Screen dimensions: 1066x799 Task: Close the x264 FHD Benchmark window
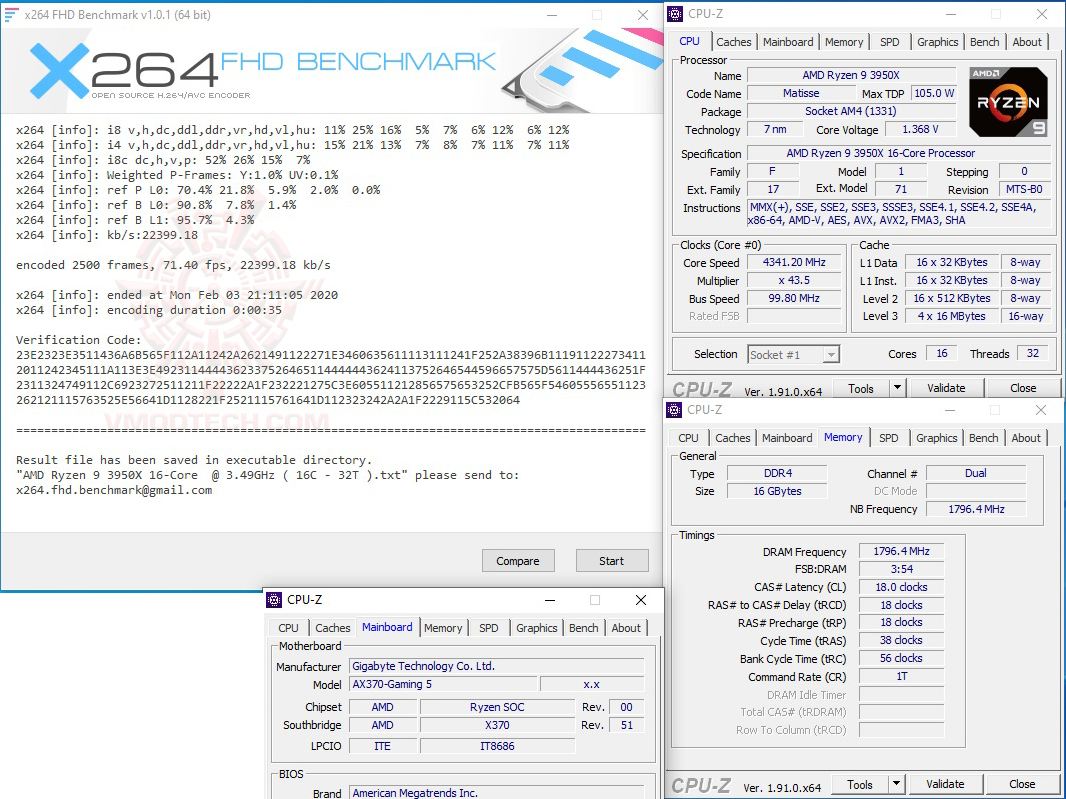[642, 15]
